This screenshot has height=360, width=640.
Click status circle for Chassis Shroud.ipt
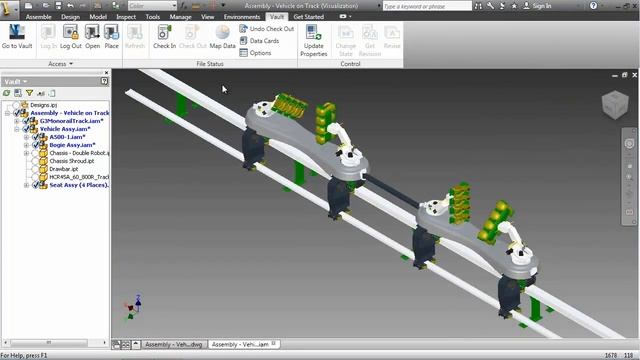(x=35, y=161)
